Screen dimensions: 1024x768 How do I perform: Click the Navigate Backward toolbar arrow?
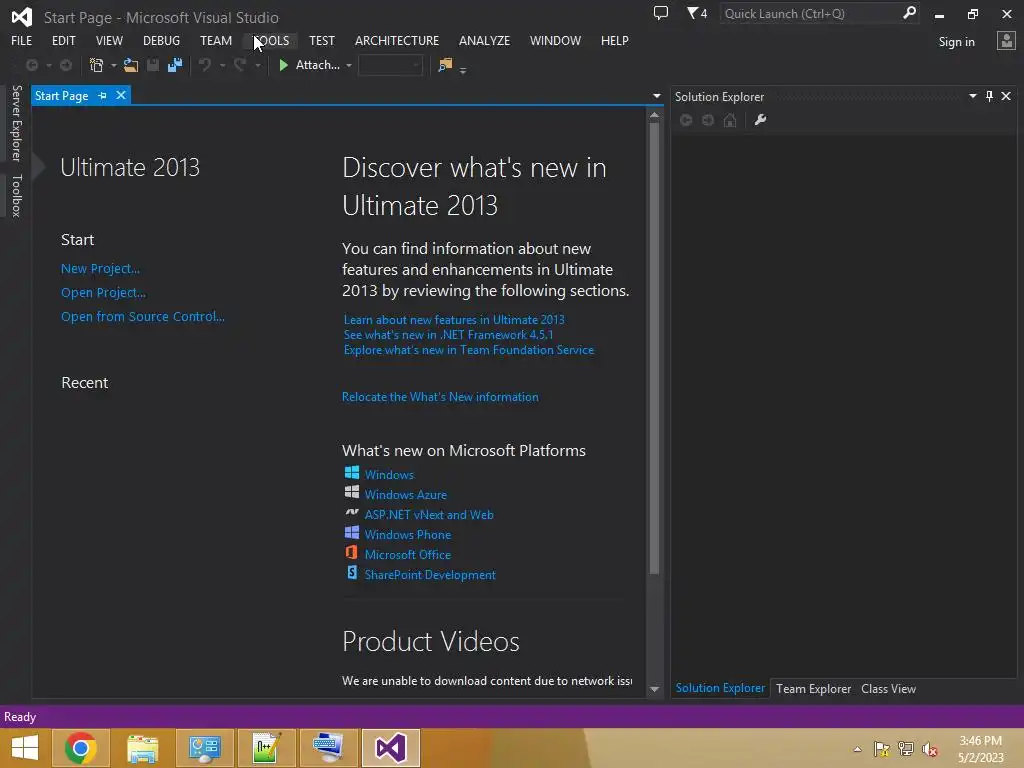31,65
